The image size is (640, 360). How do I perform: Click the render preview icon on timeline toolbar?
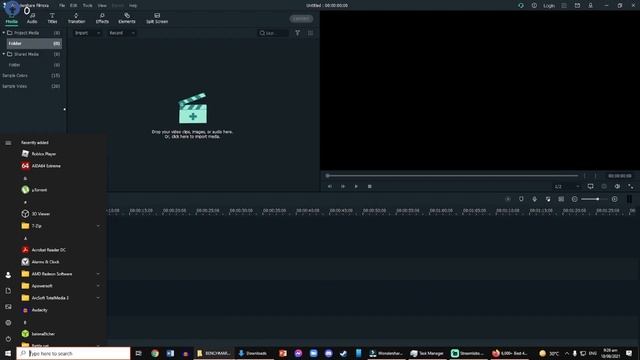pos(508,199)
